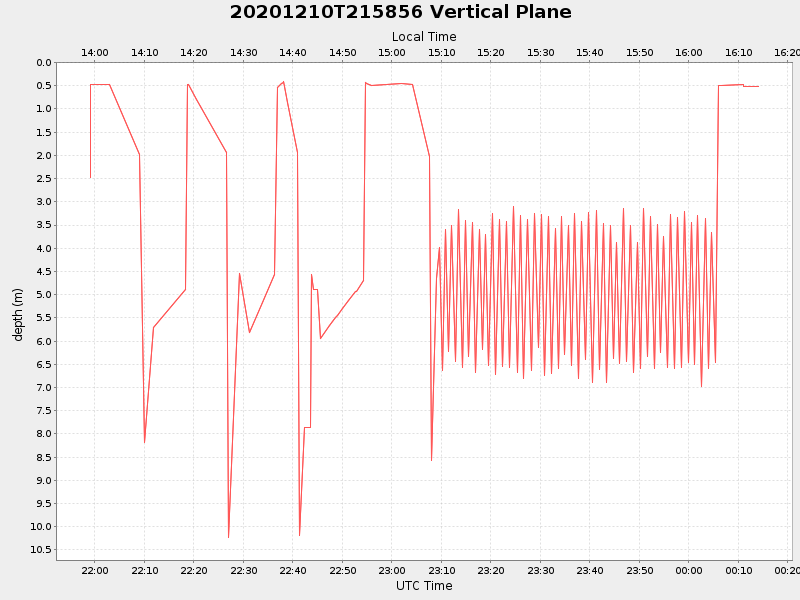Click the 14:10 local time tick label
Image resolution: width=800 pixels, height=600 pixels.
[144, 53]
